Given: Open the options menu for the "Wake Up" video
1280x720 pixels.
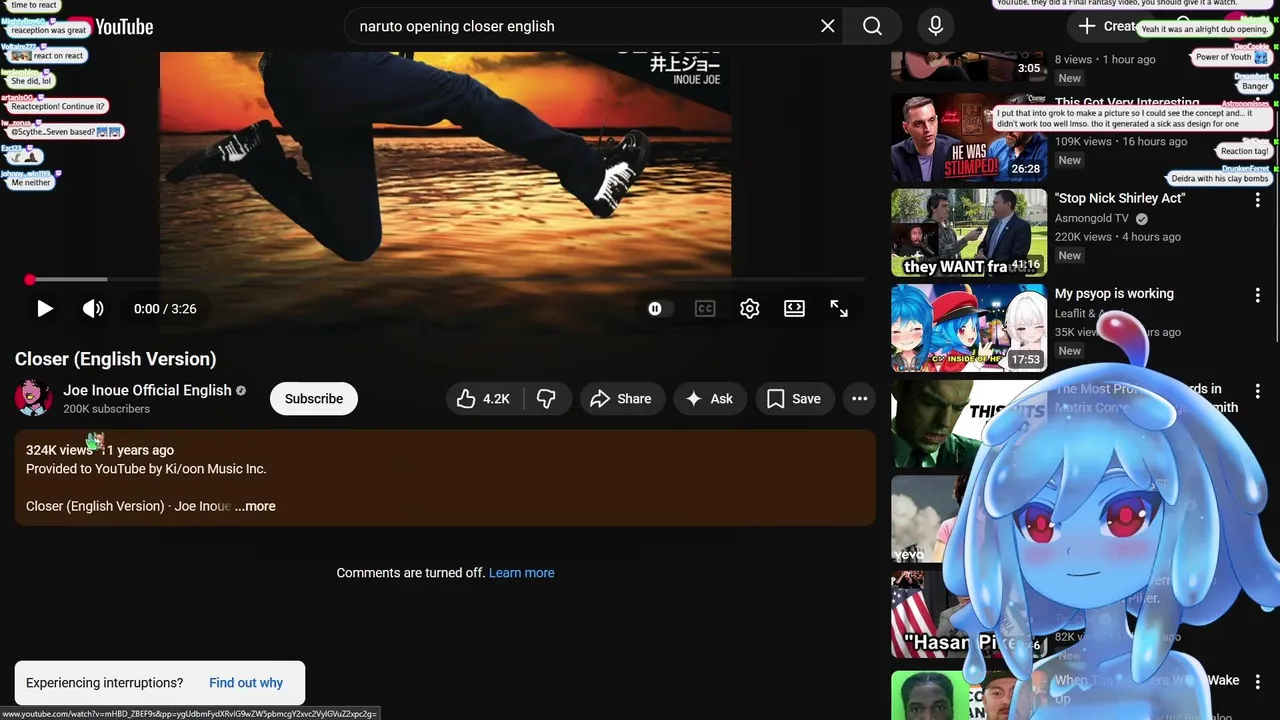Looking at the screenshot, I should click(x=1258, y=682).
